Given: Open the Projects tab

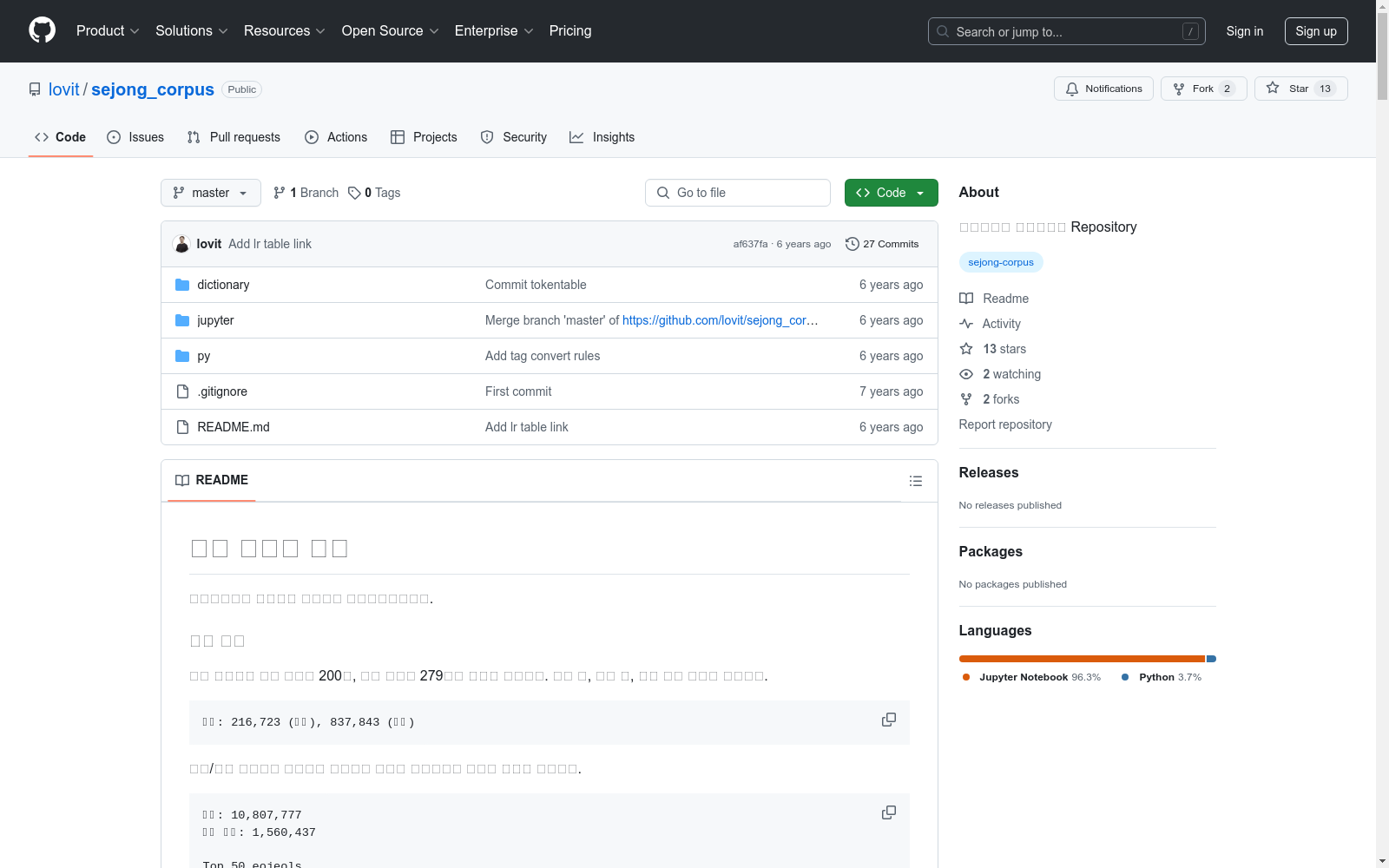Looking at the screenshot, I should pos(424,137).
